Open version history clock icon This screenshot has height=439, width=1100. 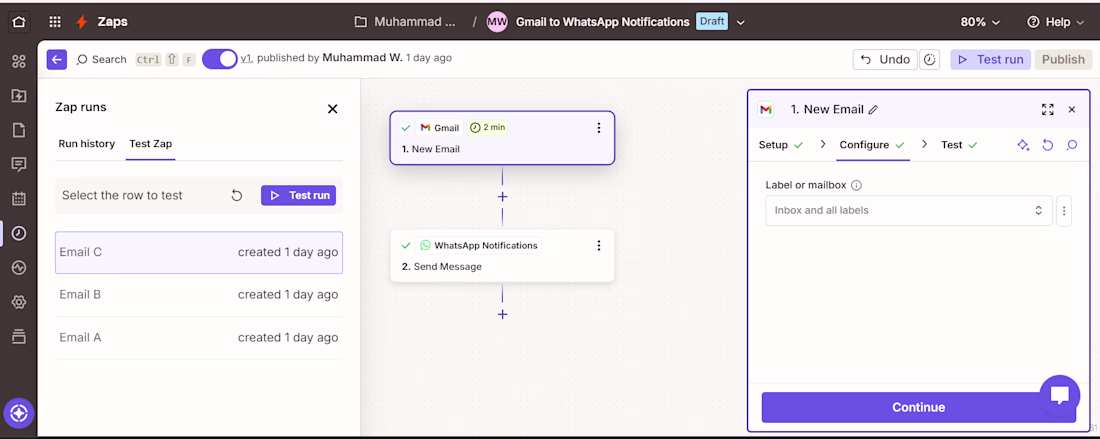(x=930, y=60)
